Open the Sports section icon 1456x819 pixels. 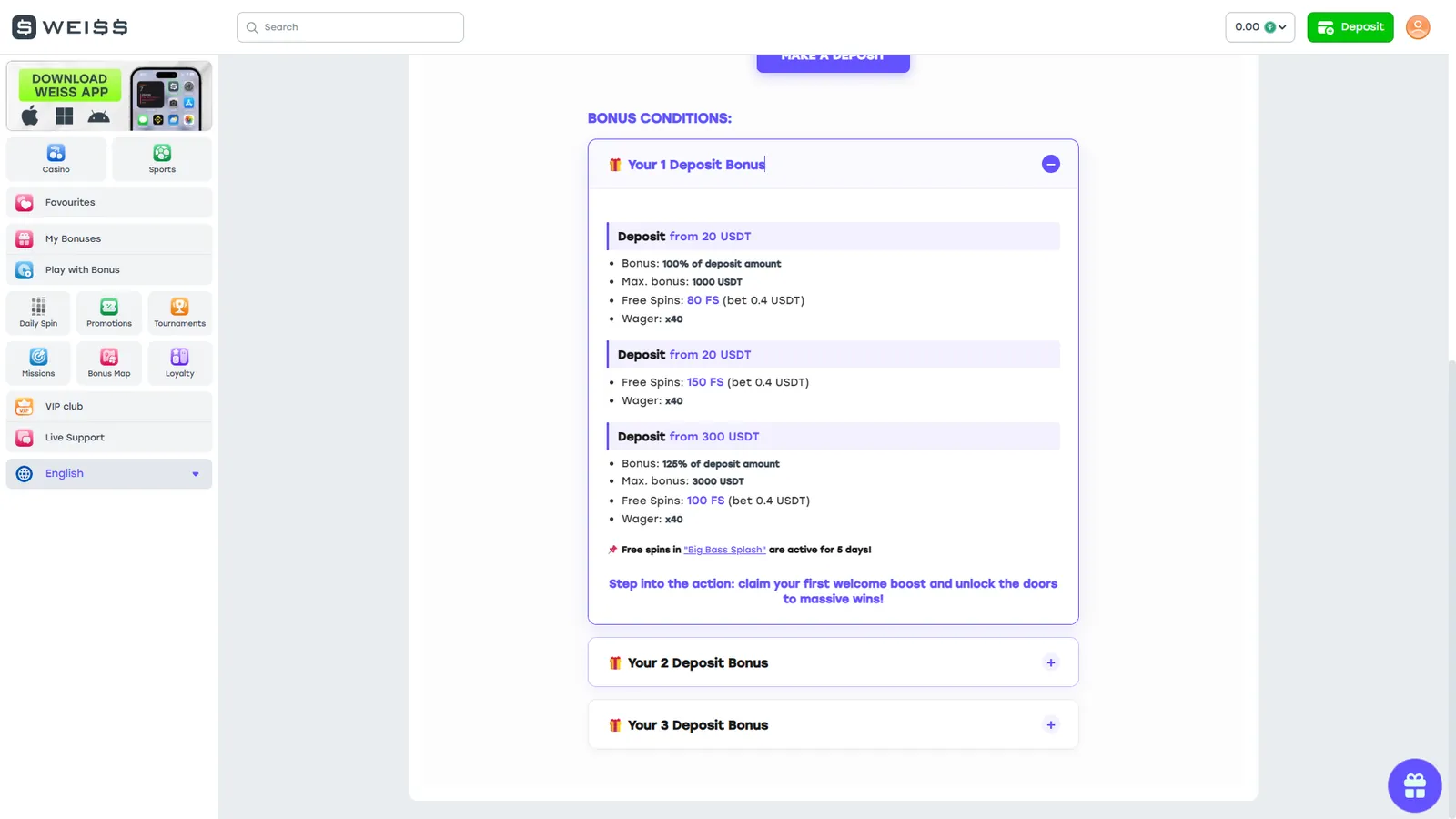[x=162, y=153]
